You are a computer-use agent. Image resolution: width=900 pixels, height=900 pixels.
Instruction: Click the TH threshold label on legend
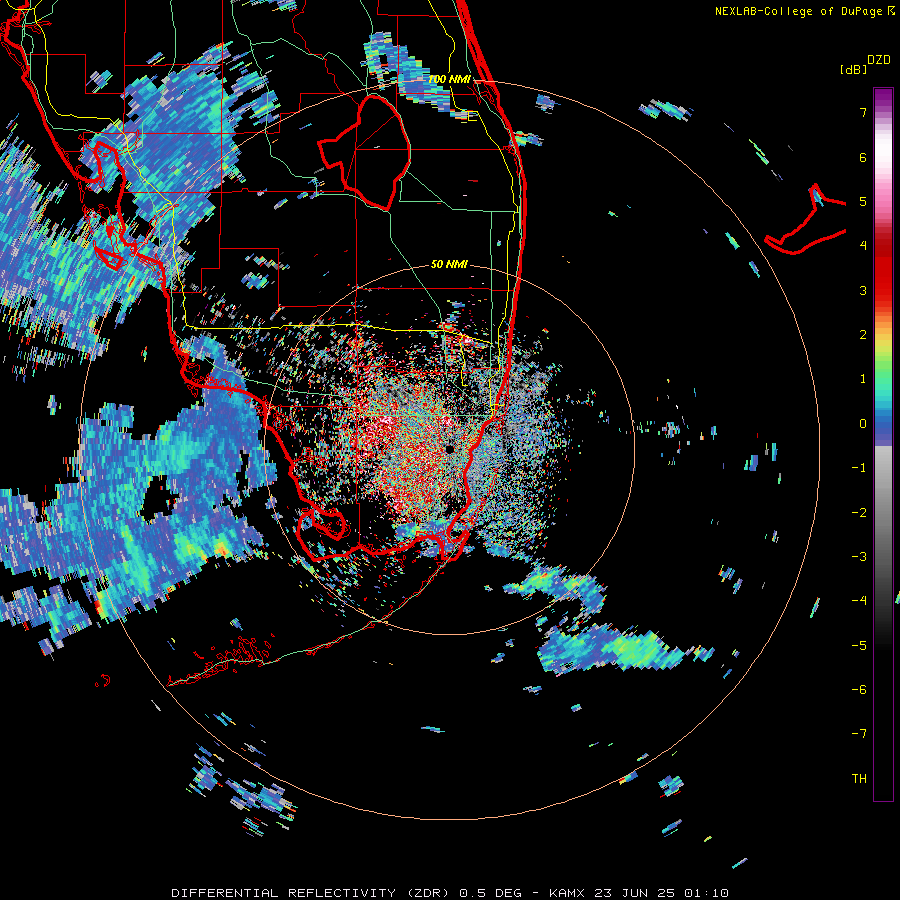click(859, 778)
